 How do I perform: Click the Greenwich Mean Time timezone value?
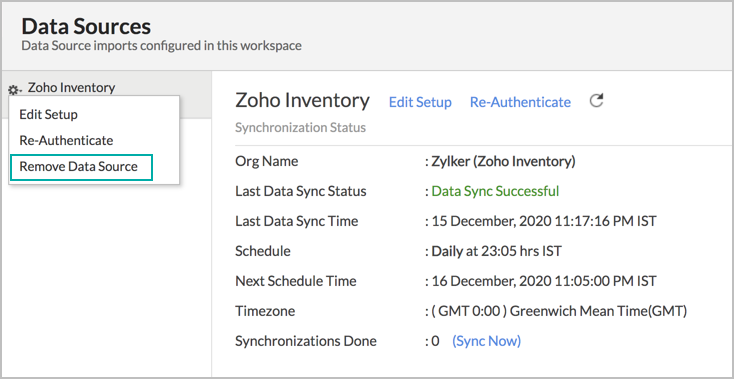559,311
